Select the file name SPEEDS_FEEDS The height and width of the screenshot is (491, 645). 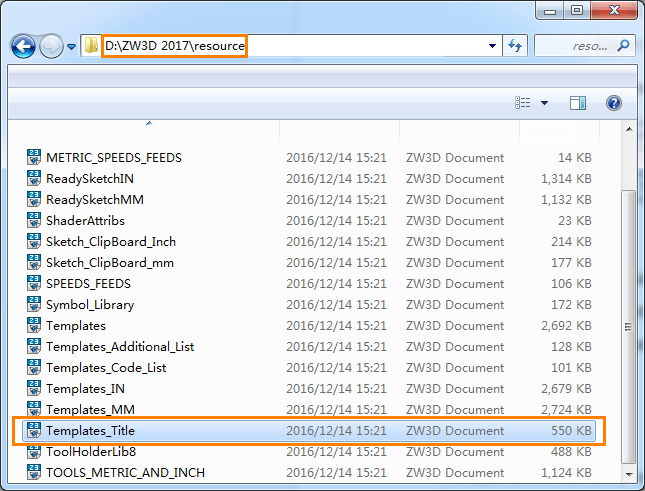point(88,284)
